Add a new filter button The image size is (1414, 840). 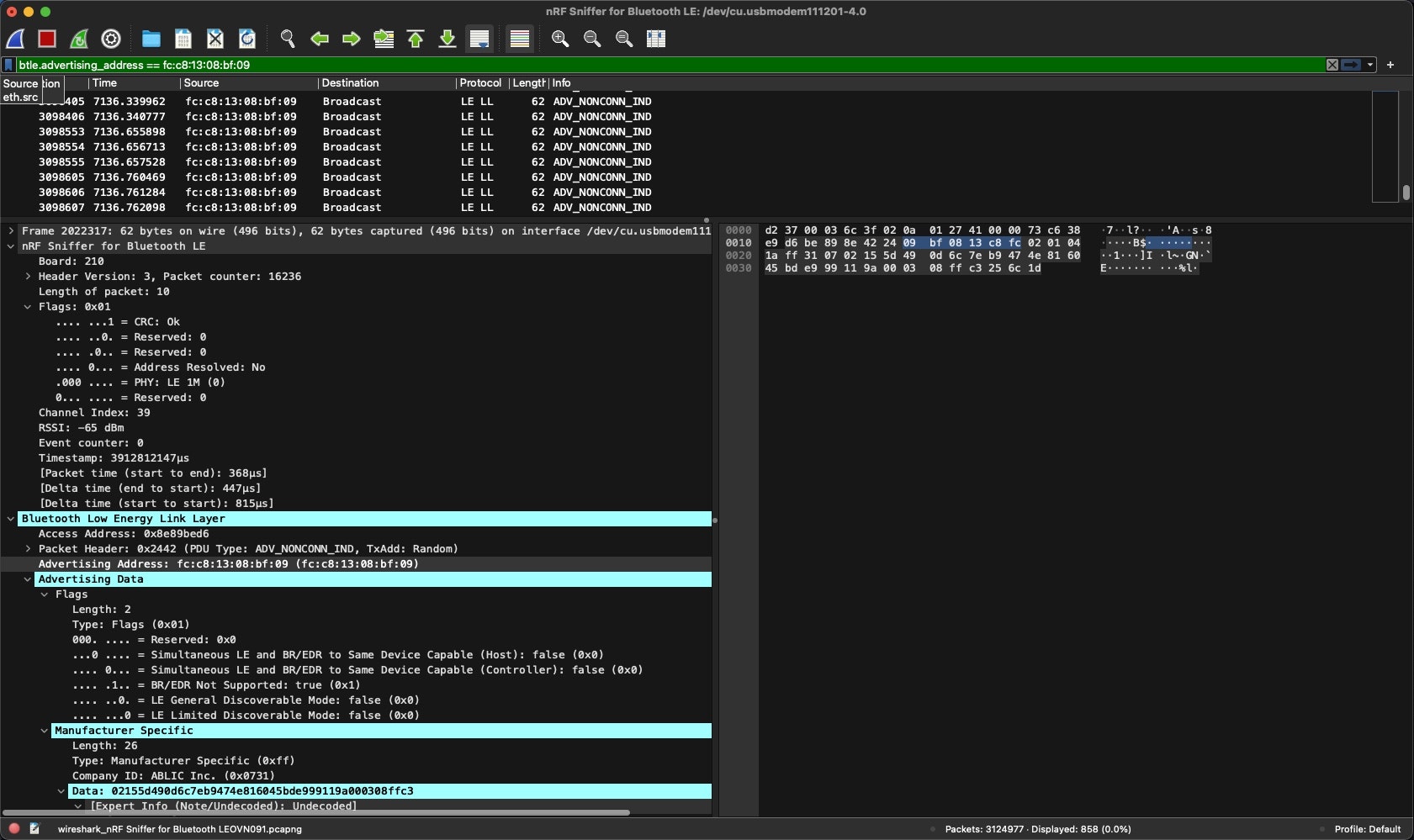coord(1390,65)
